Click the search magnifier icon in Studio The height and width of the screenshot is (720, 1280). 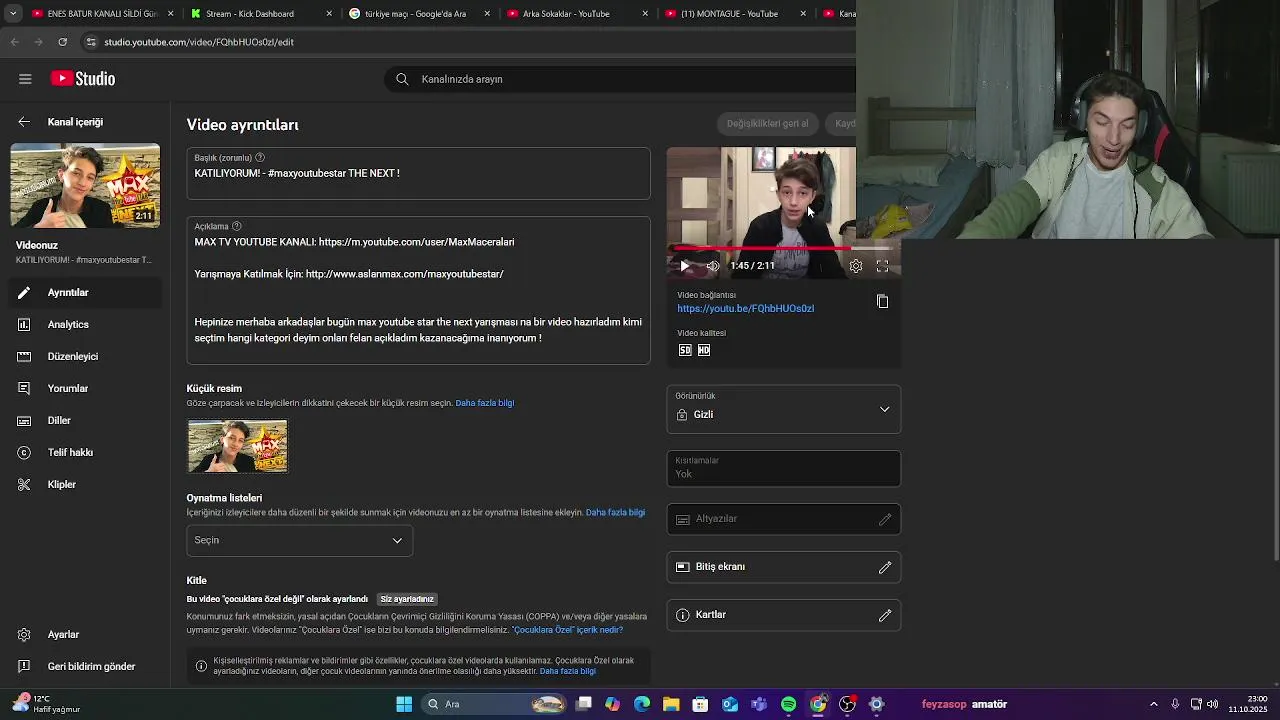tap(402, 79)
